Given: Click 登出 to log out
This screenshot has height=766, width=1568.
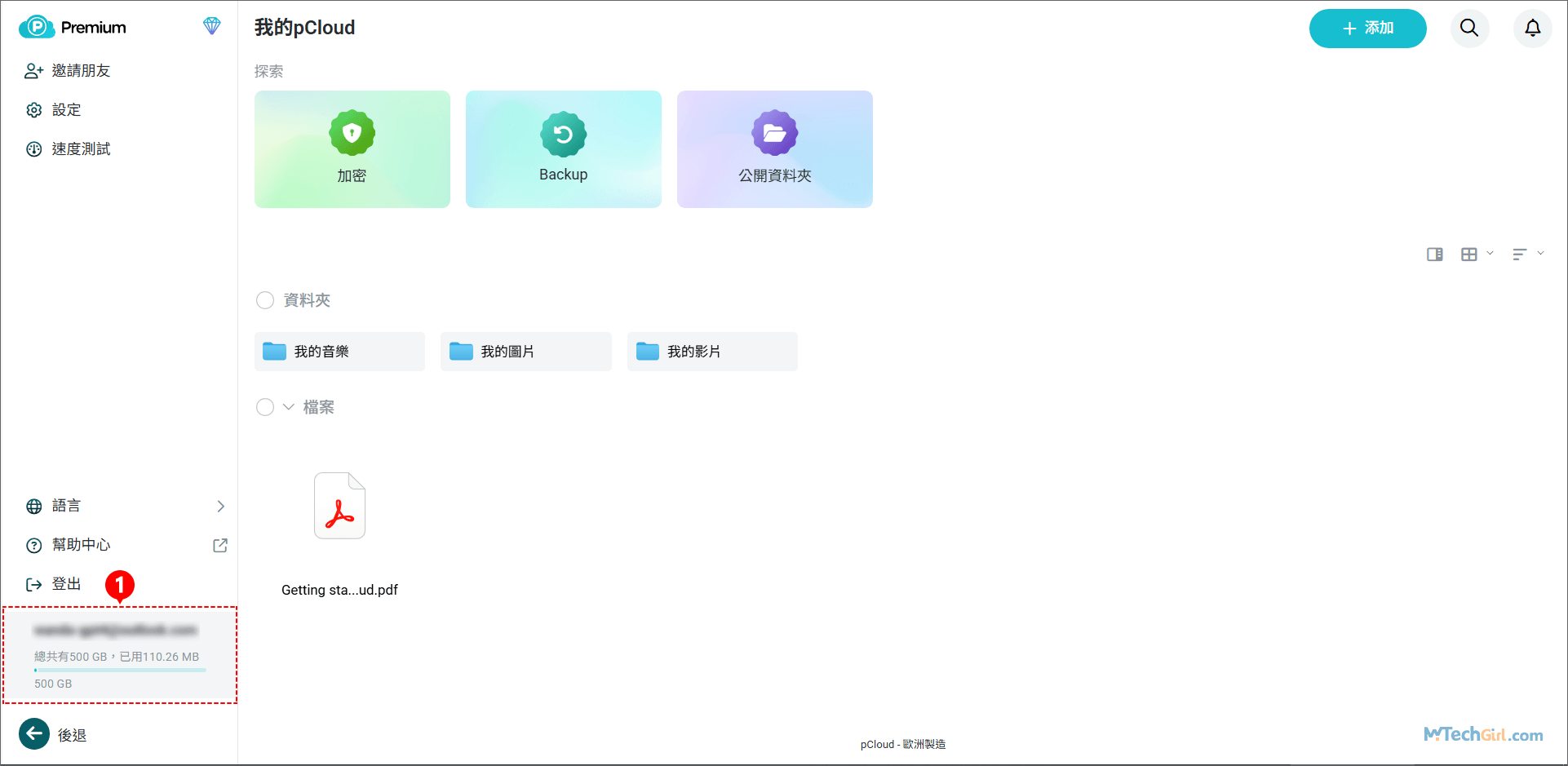Looking at the screenshot, I should [x=67, y=584].
